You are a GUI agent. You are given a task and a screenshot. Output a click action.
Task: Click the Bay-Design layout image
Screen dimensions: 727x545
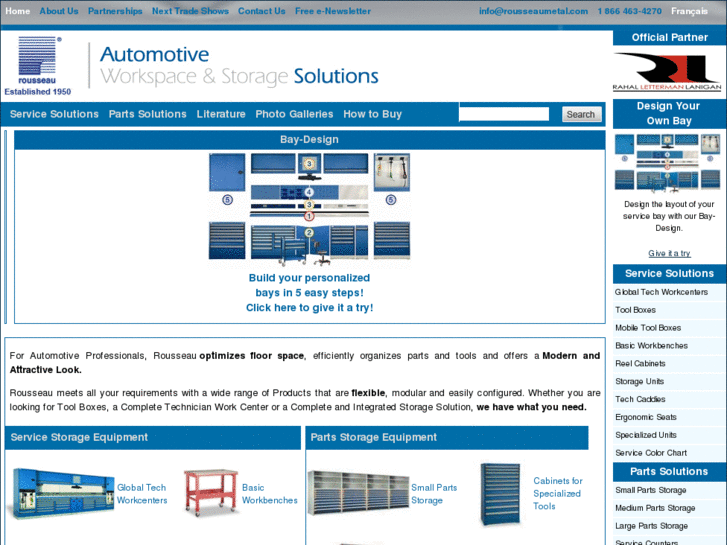pos(309,210)
